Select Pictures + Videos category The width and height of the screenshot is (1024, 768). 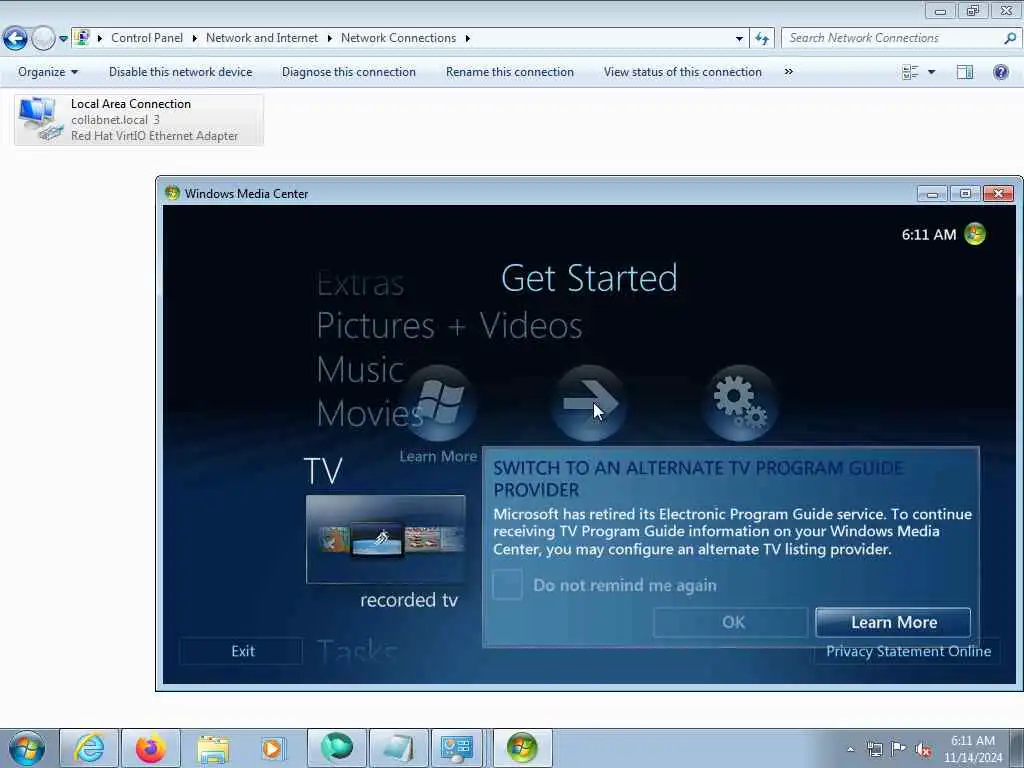click(x=449, y=325)
